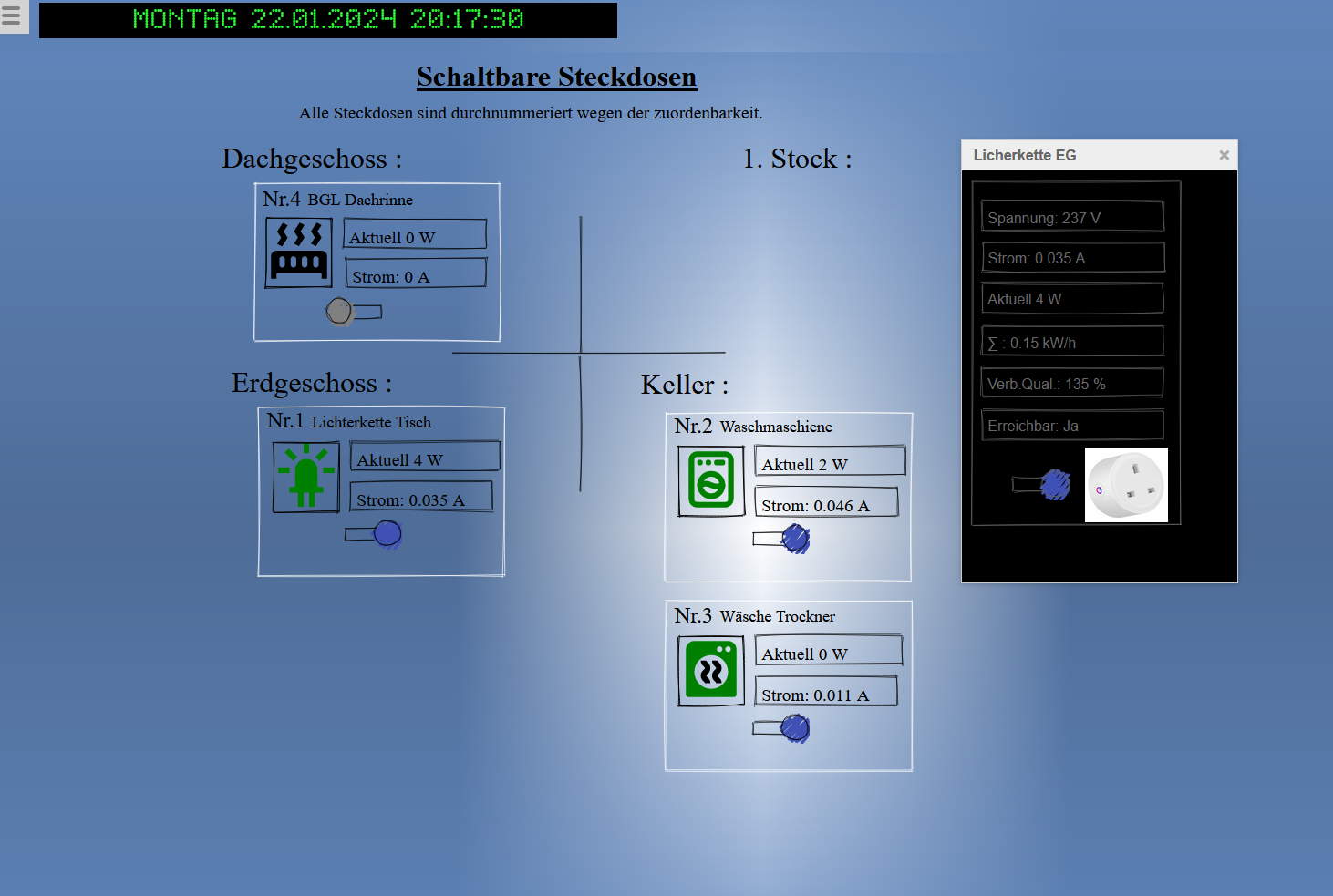The width and height of the screenshot is (1333, 896).
Task: Click Strom 0.011 A value for Trockner
Action: (x=826, y=695)
